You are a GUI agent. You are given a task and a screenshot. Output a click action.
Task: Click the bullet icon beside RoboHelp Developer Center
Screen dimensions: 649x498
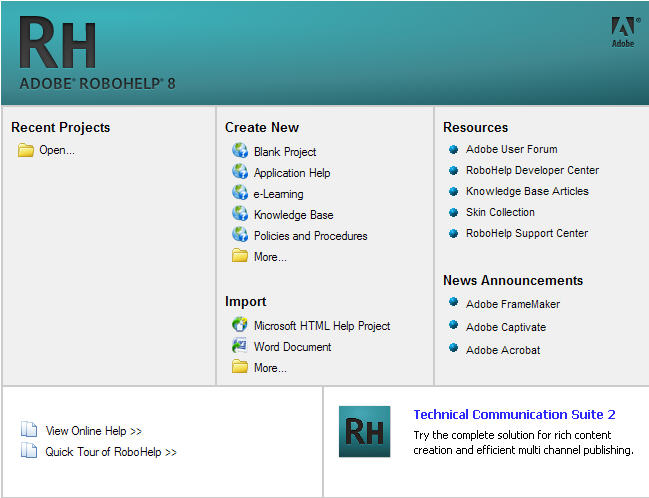tap(454, 171)
